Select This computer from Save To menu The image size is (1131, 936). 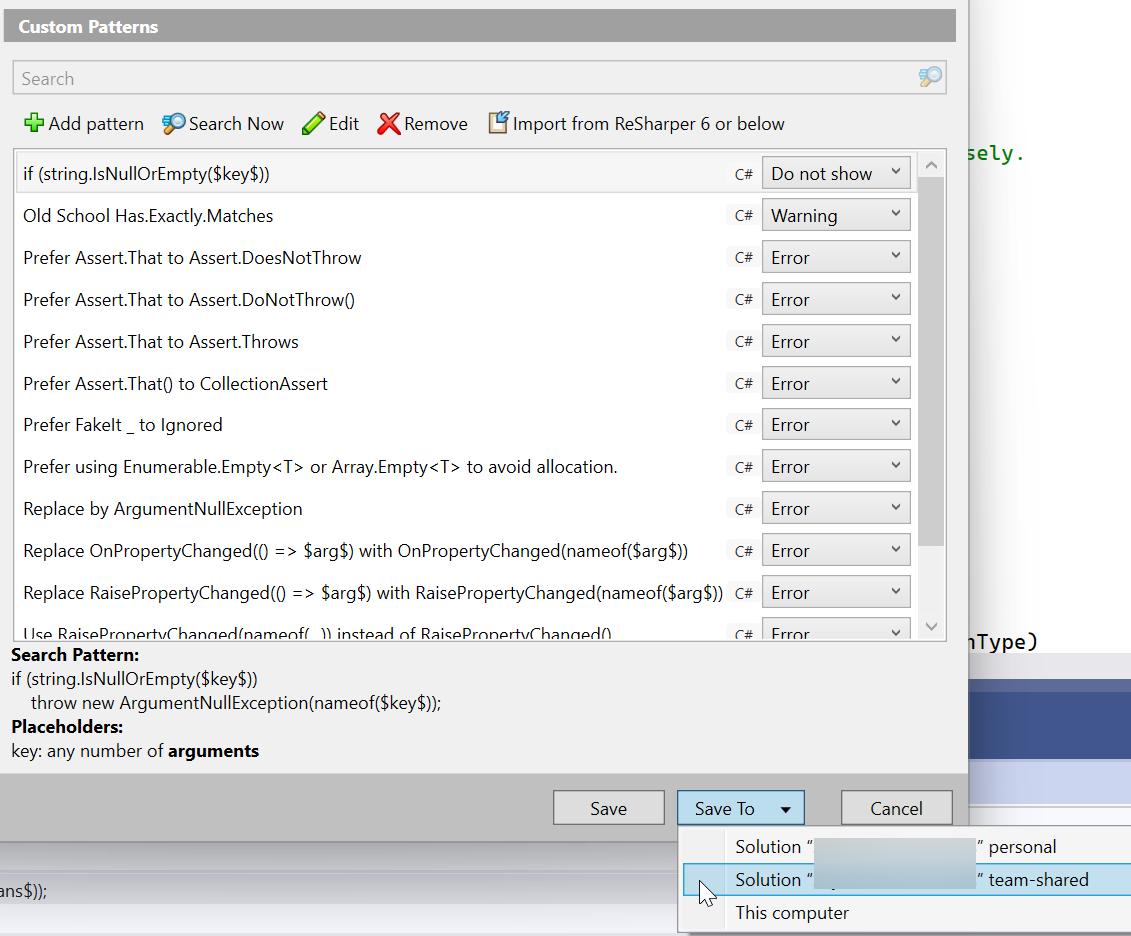[792, 913]
